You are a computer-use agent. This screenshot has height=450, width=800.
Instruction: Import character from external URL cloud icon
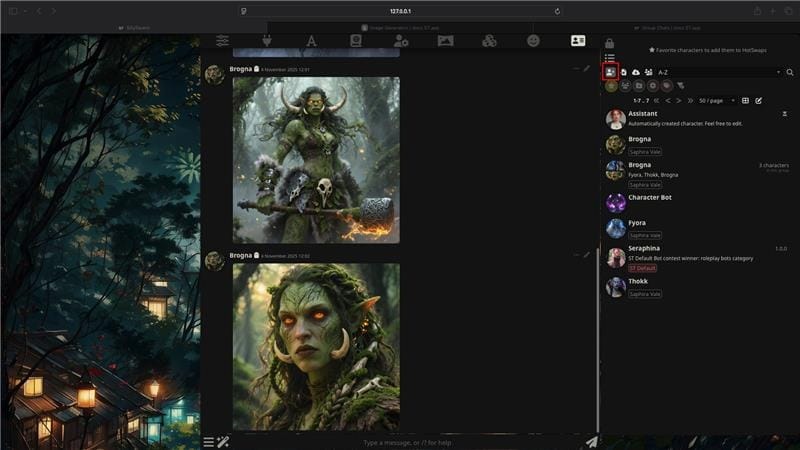pos(635,72)
